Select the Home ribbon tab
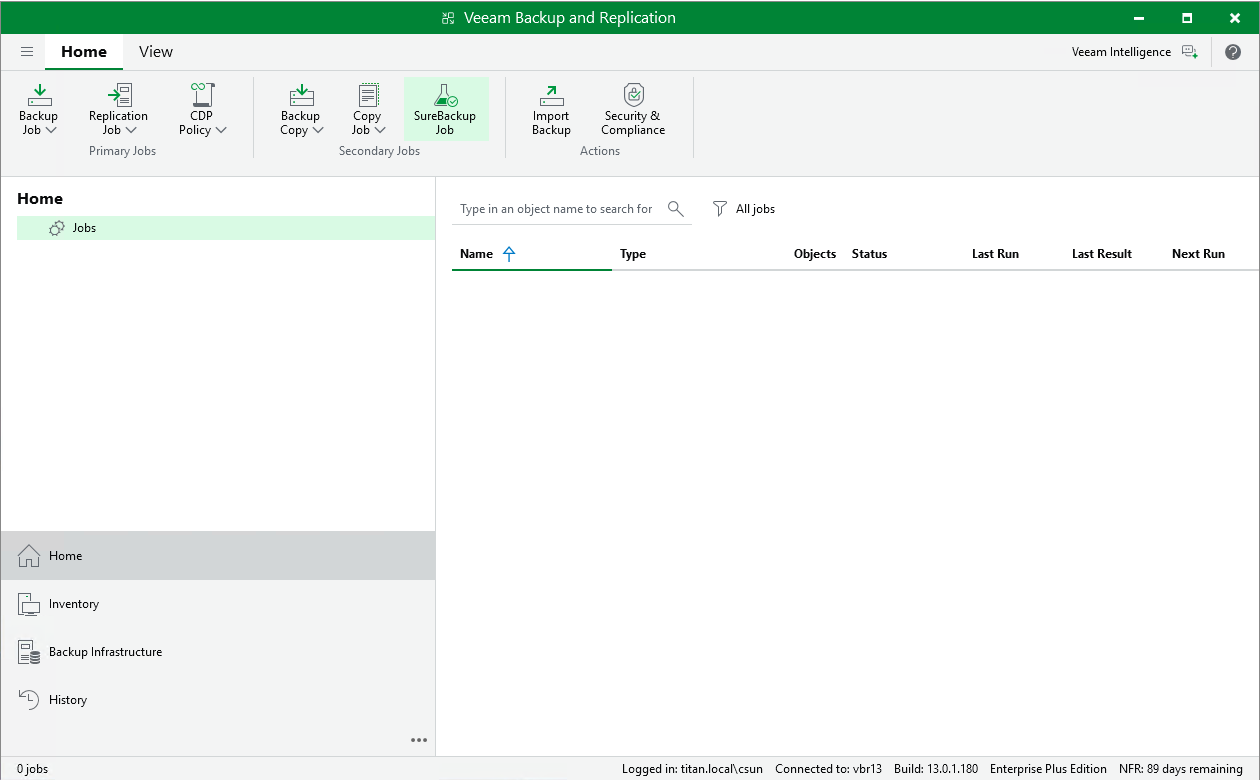 coord(84,52)
